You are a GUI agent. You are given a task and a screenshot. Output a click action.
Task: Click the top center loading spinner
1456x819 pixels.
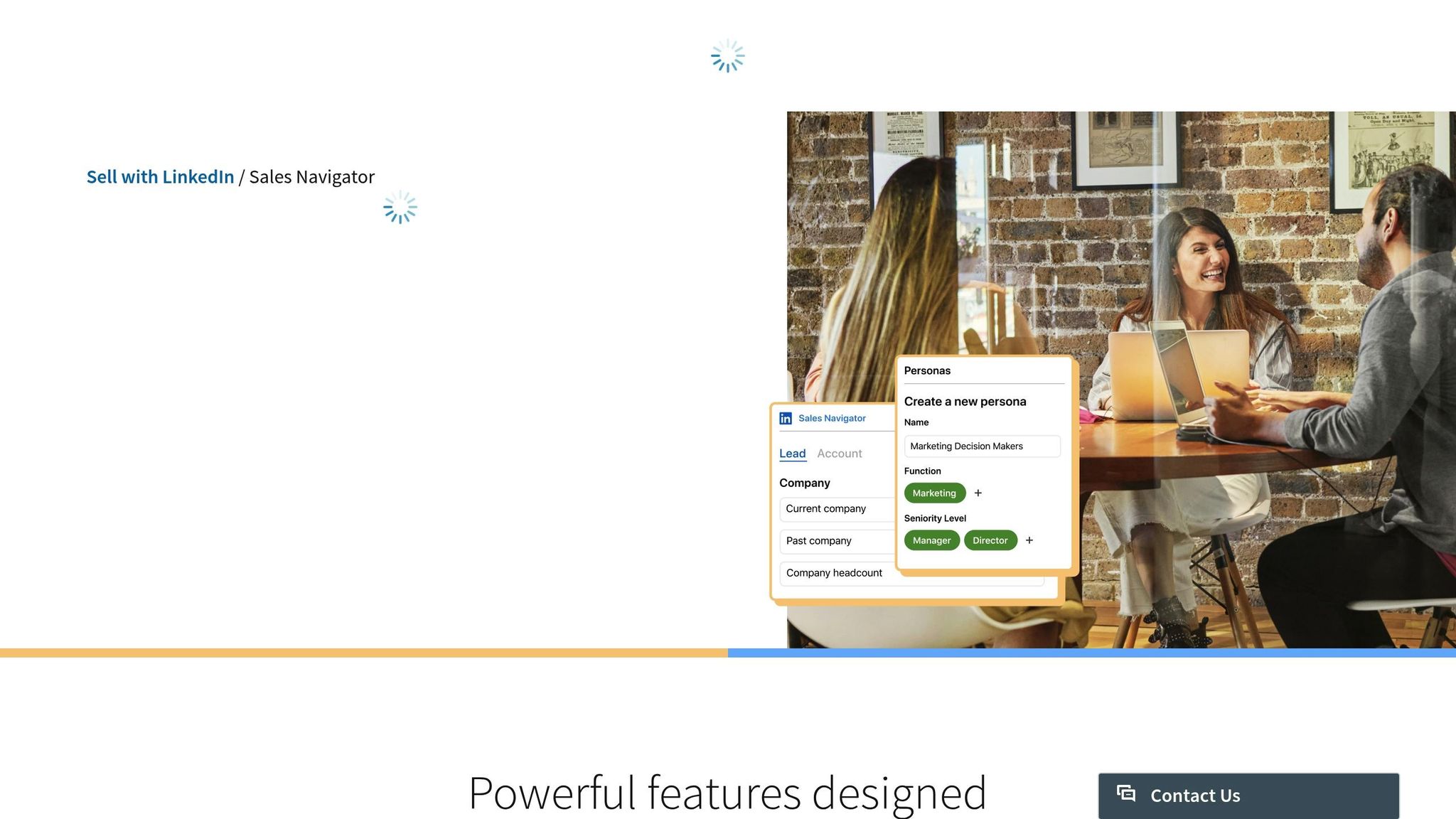click(x=727, y=55)
